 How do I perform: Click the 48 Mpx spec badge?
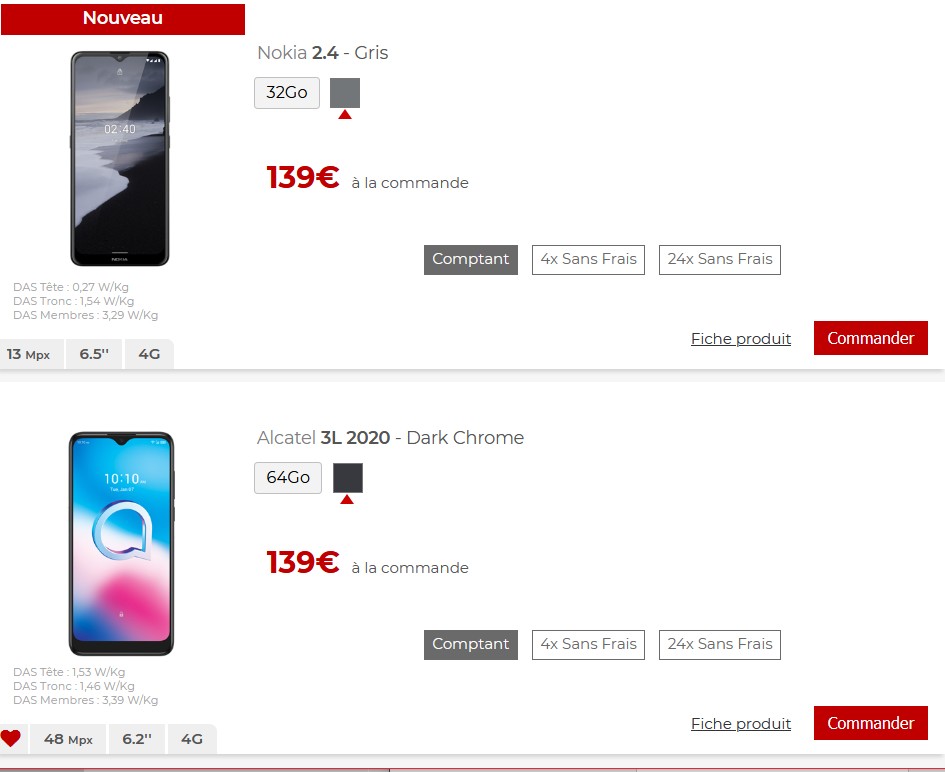click(68, 739)
